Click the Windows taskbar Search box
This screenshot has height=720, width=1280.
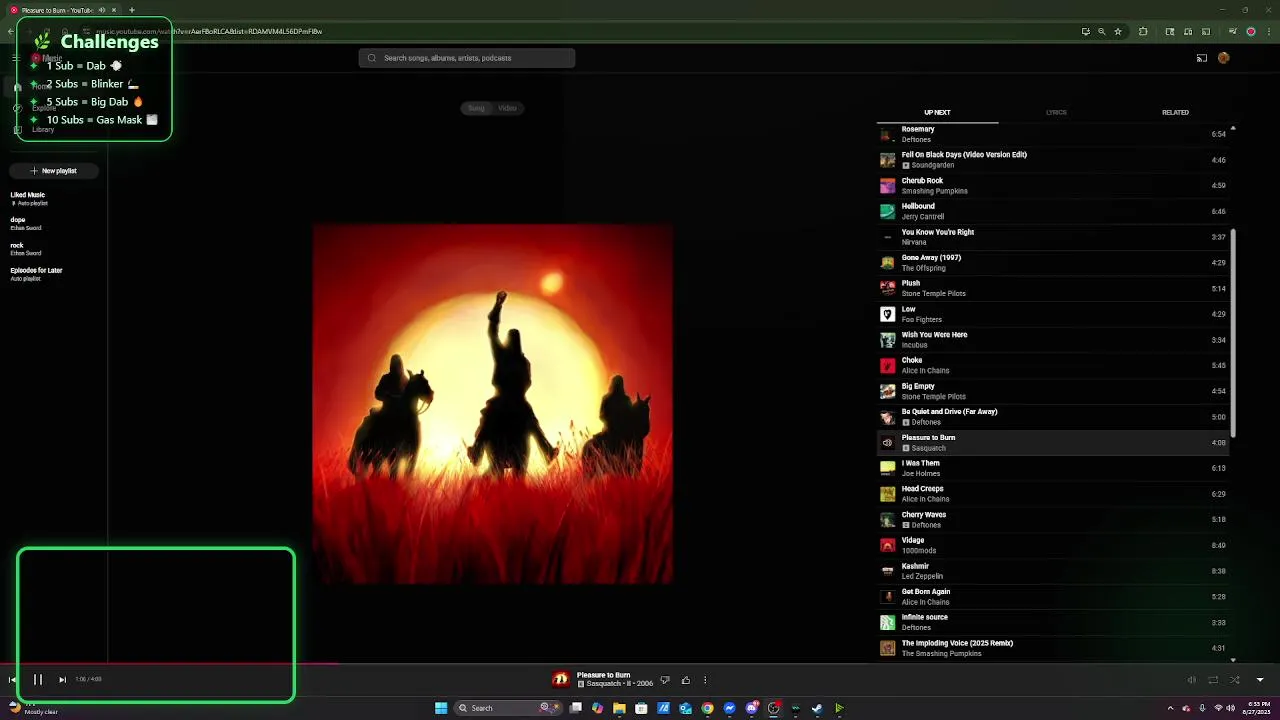tap(509, 708)
